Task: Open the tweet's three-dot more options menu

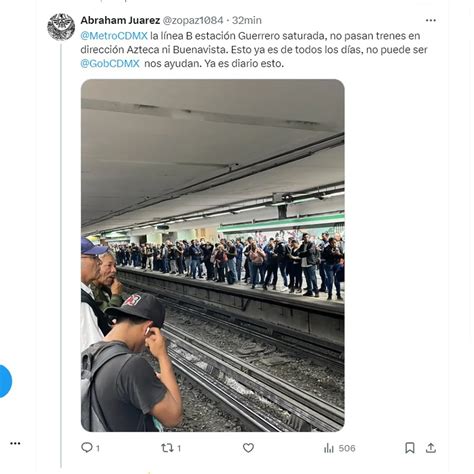Action: [x=431, y=21]
